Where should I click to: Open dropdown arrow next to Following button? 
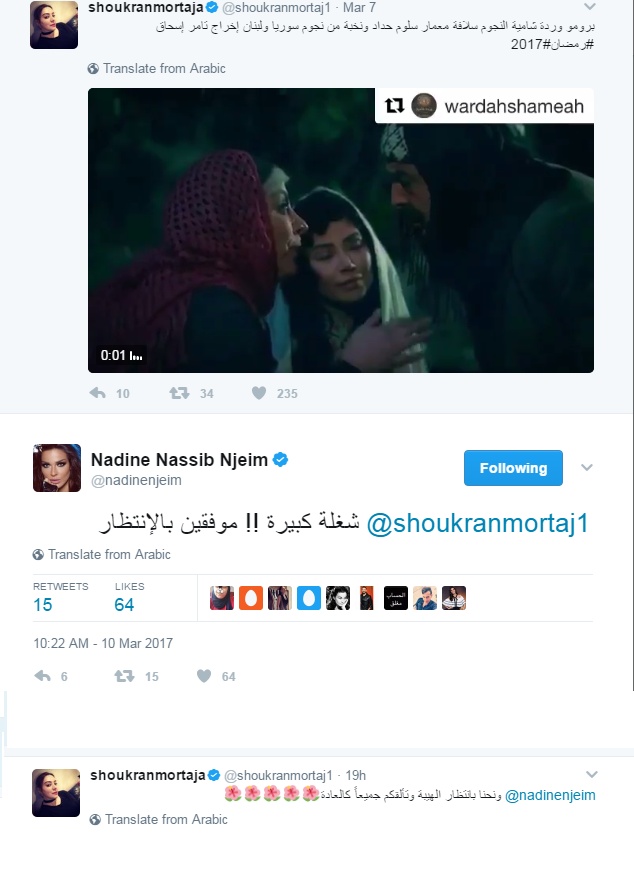pyautogui.click(x=587, y=468)
